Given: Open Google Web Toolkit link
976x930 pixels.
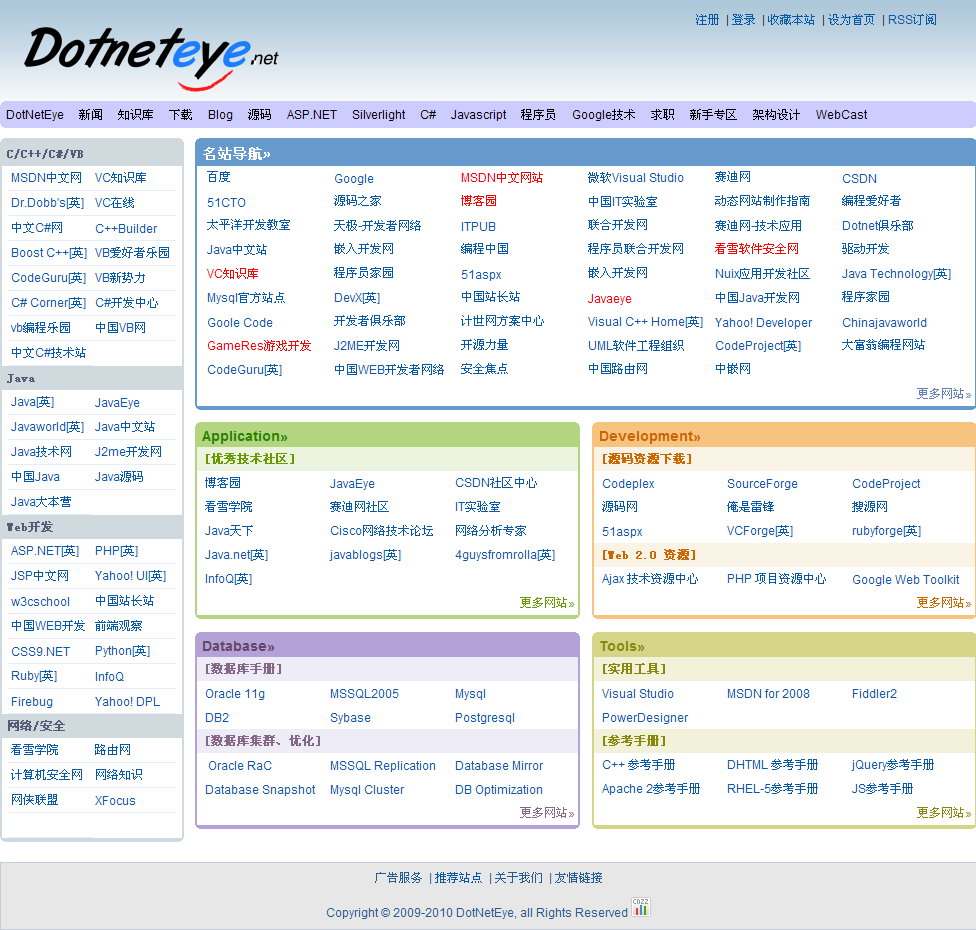Looking at the screenshot, I should click(906, 580).
